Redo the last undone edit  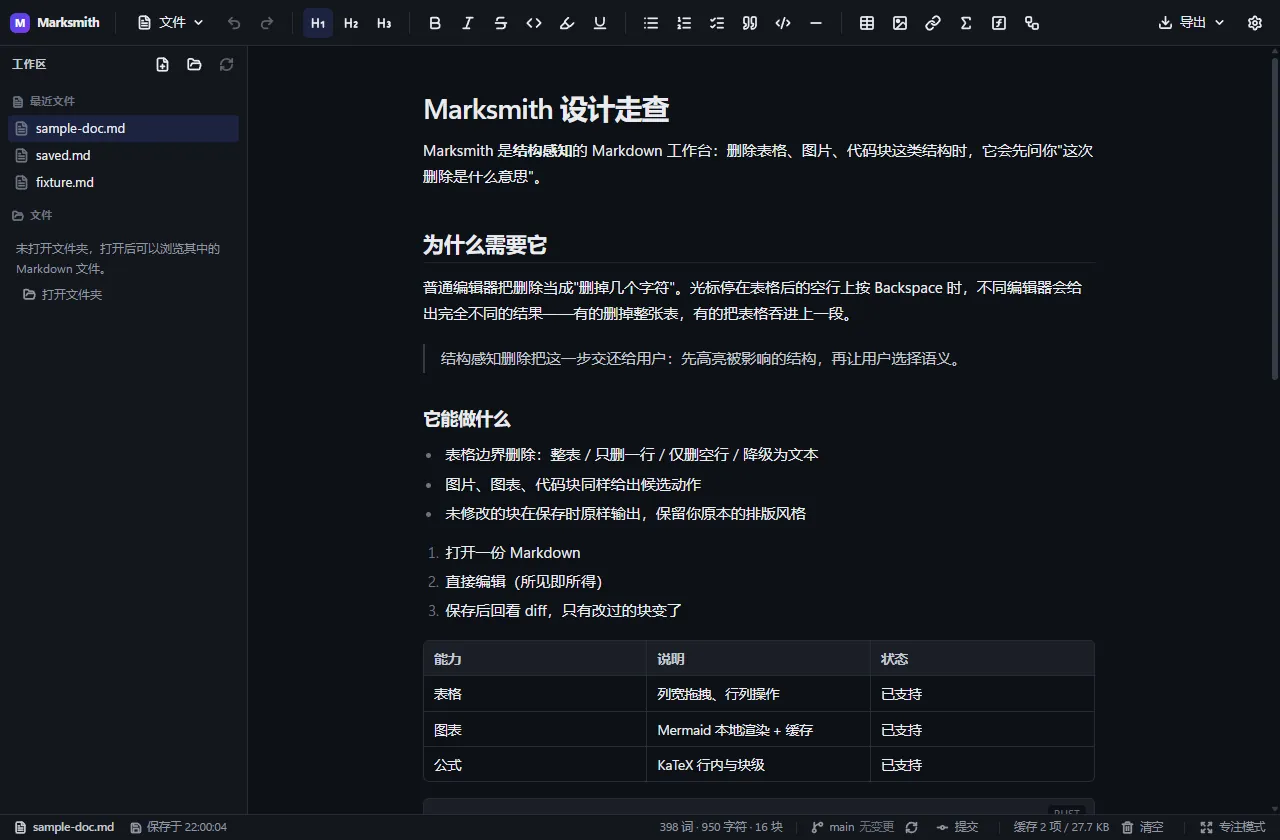tap(267, 23)
